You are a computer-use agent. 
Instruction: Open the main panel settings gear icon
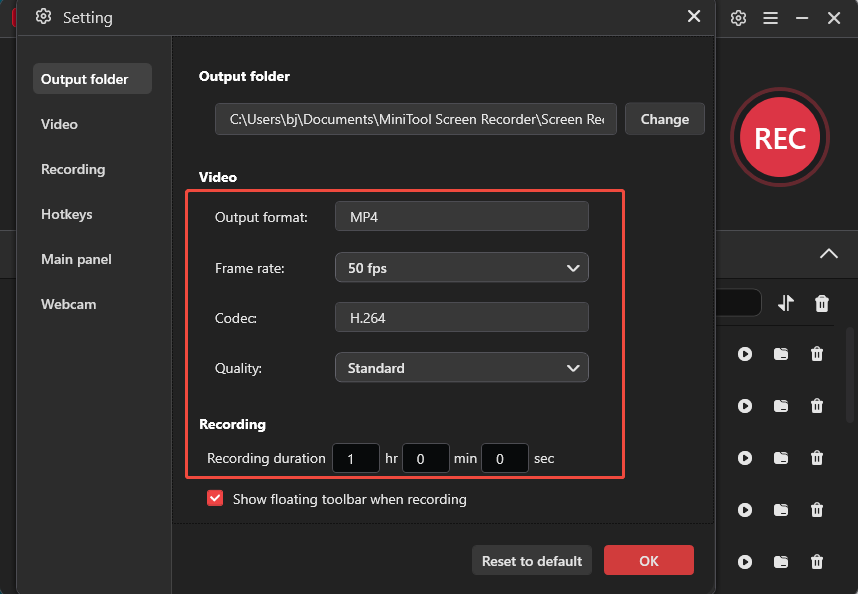(738, 18)
